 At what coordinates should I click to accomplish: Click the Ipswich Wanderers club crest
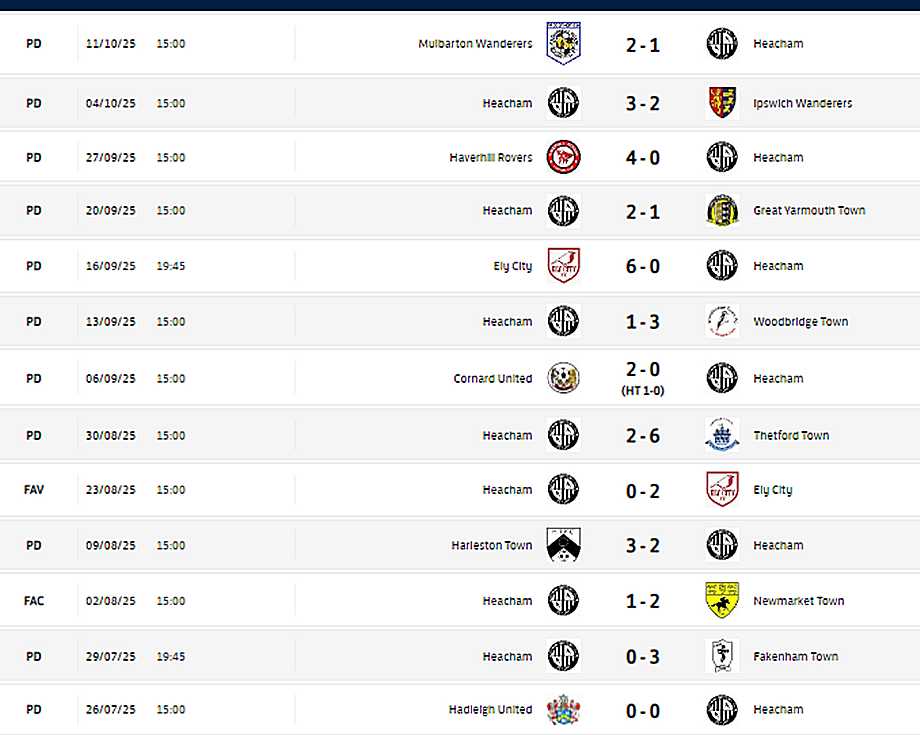[721, 103]
